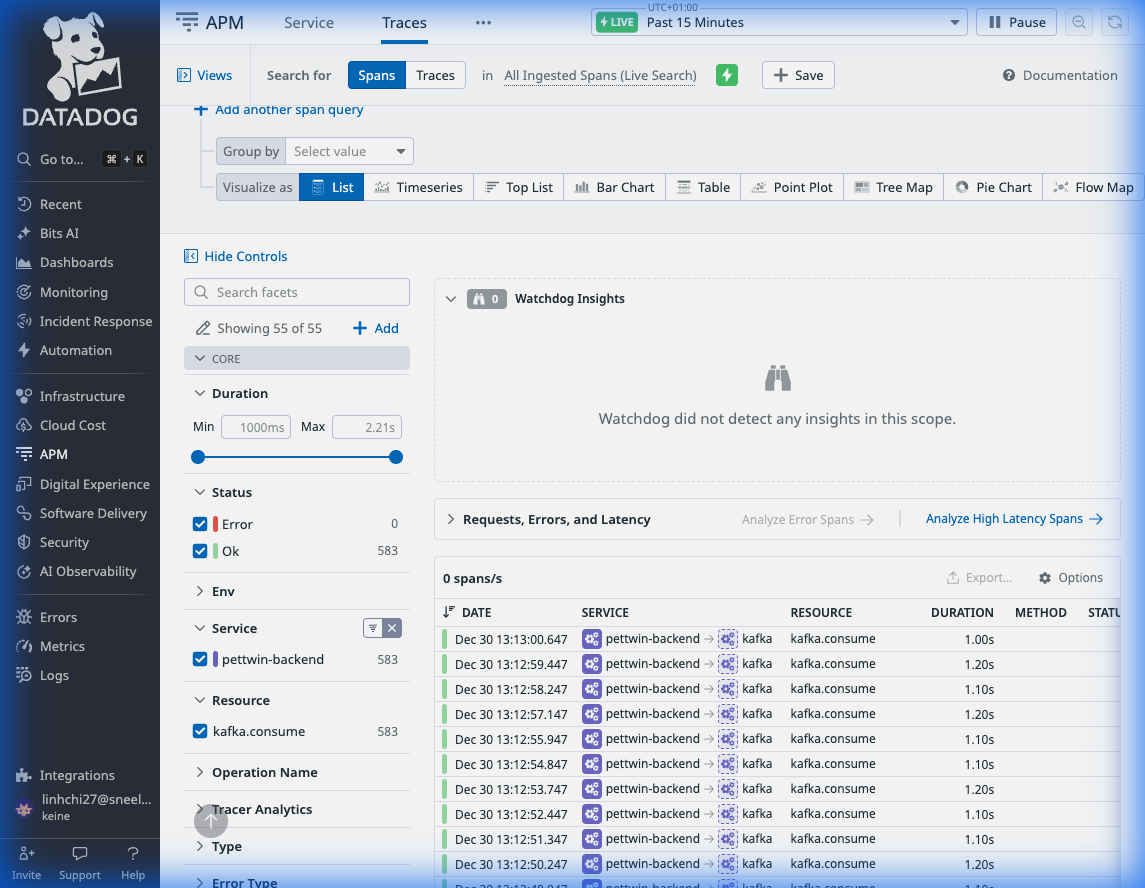
Task: Click Hide Controls
Action: coord(235,256)
